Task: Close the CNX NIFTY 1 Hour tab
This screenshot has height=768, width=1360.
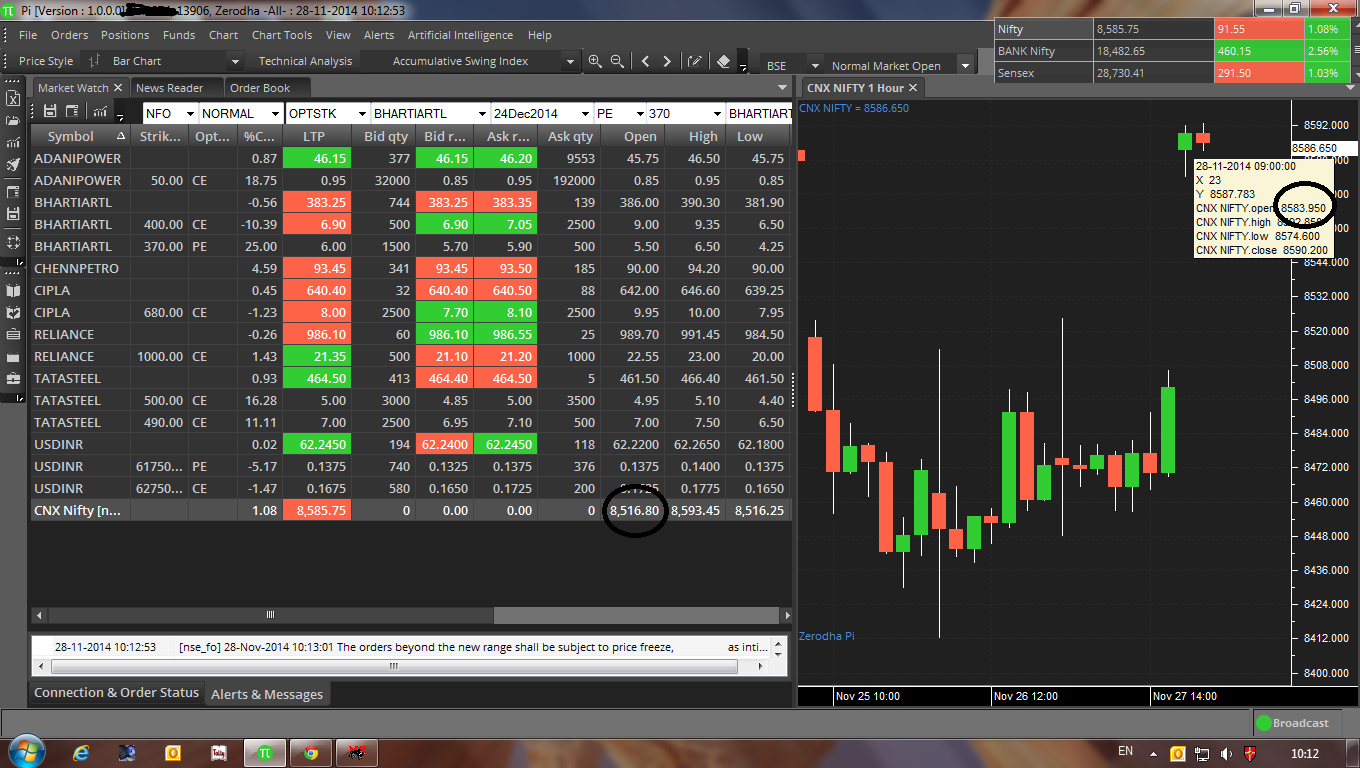Action: point(913,88)
